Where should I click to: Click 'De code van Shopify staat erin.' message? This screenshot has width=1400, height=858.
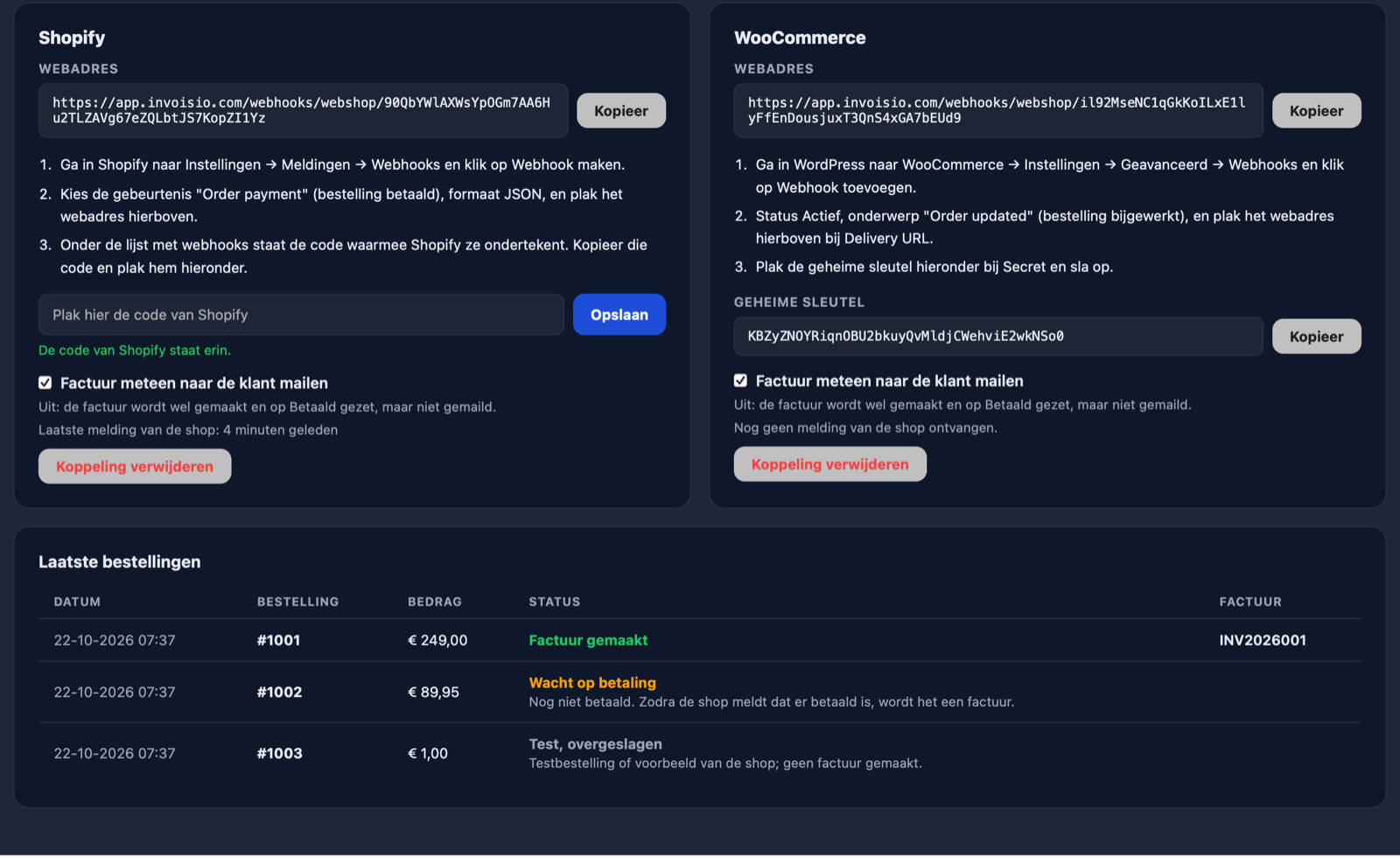click(x=135, y=350)
